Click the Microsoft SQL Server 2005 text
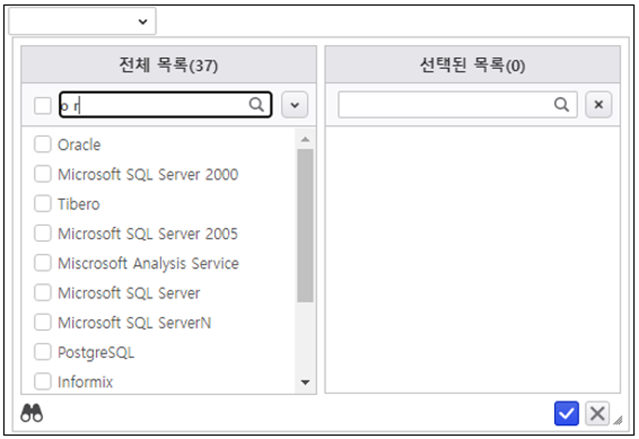The image size is (639, 439). 148,234
